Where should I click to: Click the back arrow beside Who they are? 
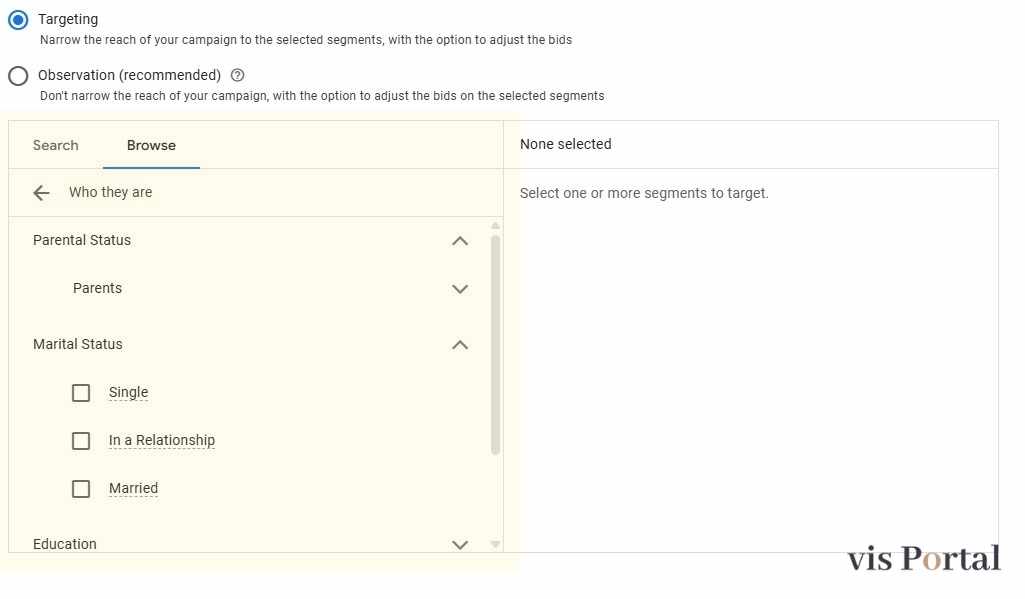[41, 193]
